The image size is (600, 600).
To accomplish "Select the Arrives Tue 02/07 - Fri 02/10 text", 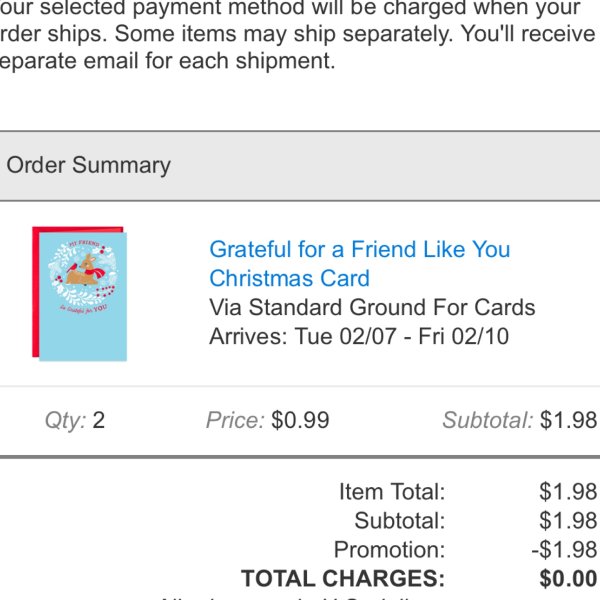I will (x=359, y=336).
